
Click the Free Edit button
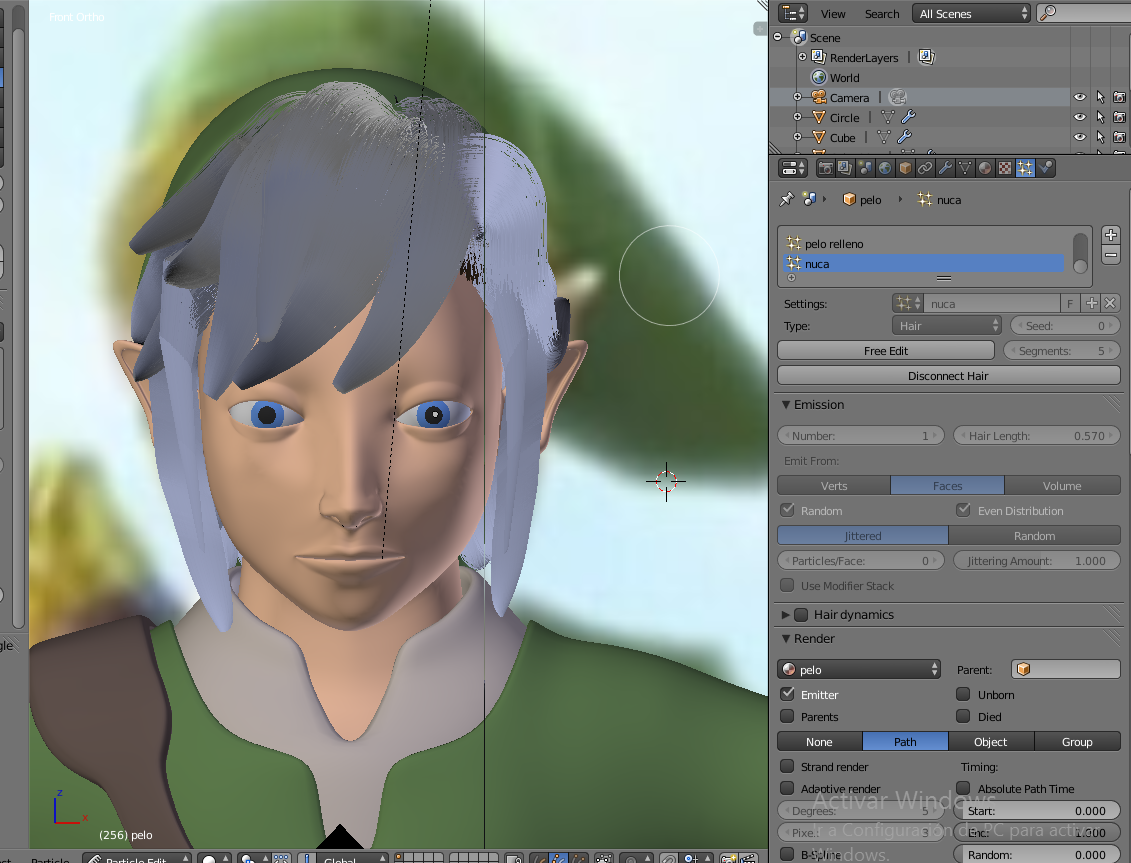point(885,351)
